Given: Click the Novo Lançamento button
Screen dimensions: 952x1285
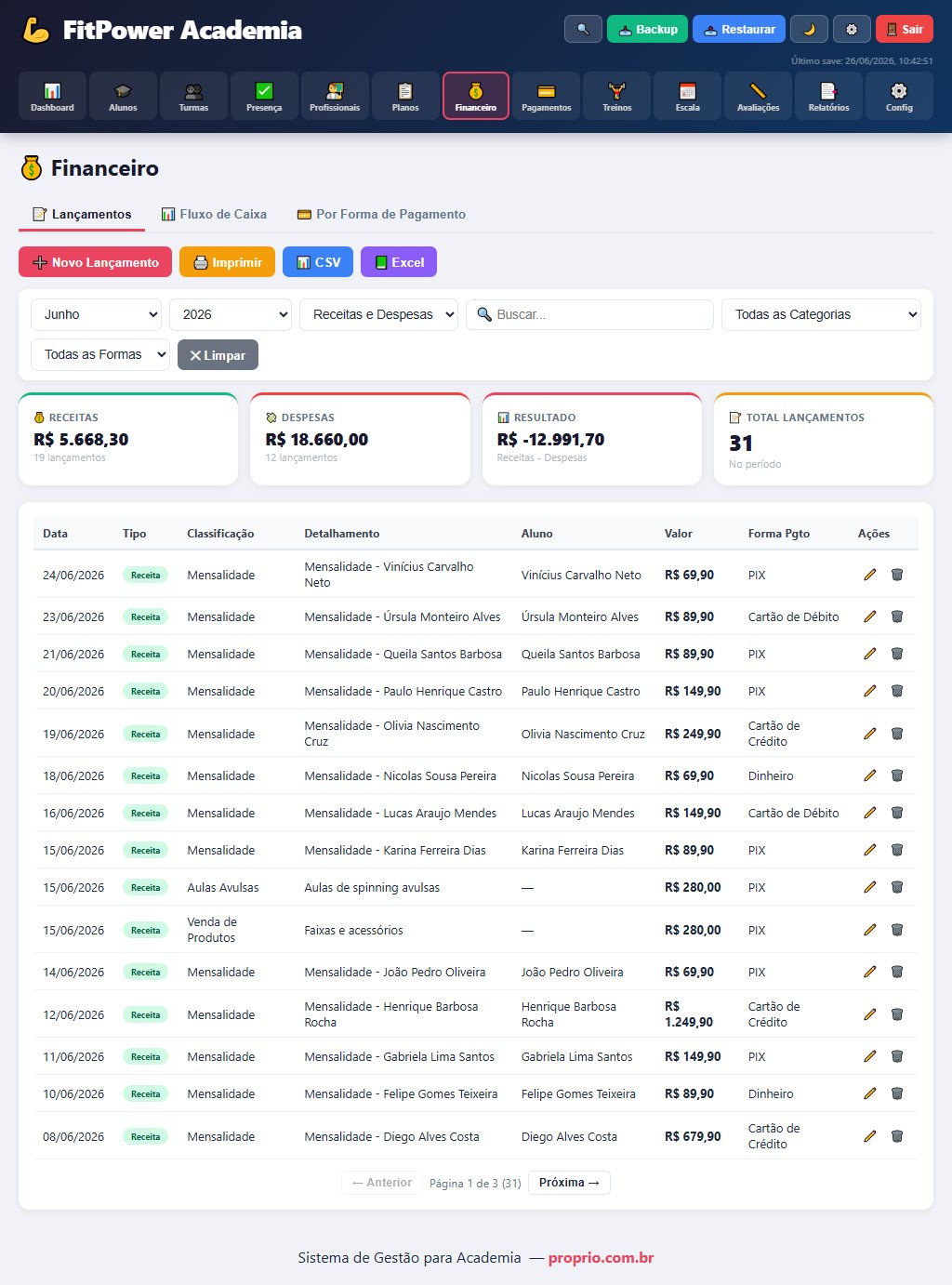Looking at the screenshot, I should coord(96,262).
